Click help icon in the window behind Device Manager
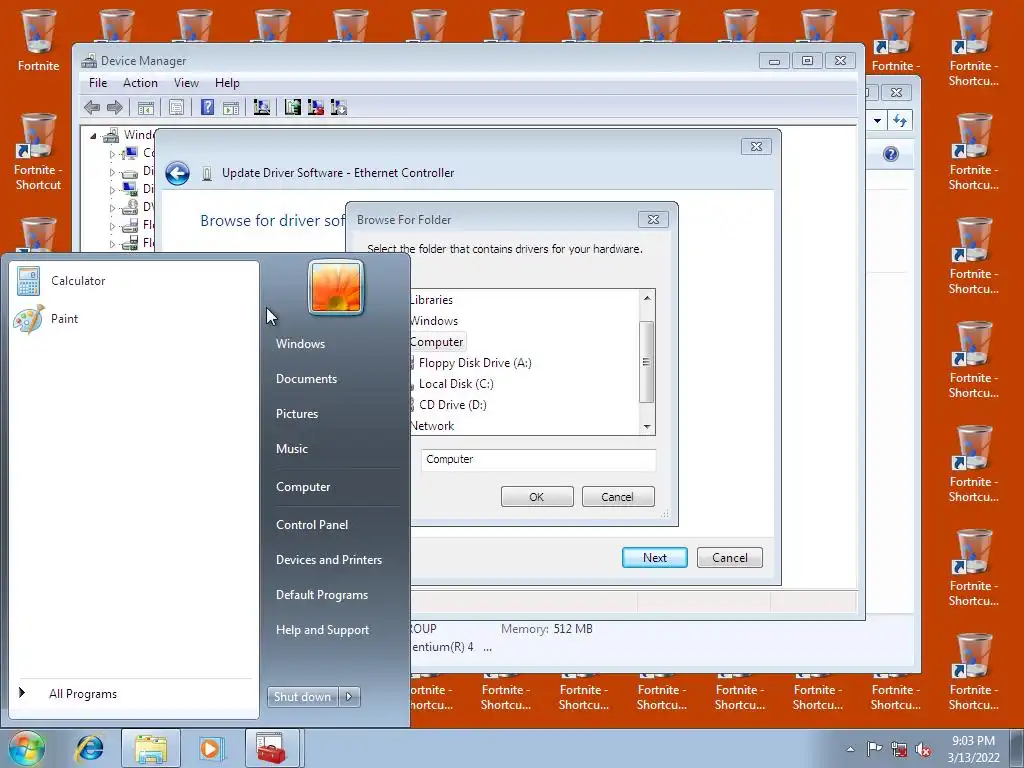Screen dimensions: 1024x768 tap(891, 154)
